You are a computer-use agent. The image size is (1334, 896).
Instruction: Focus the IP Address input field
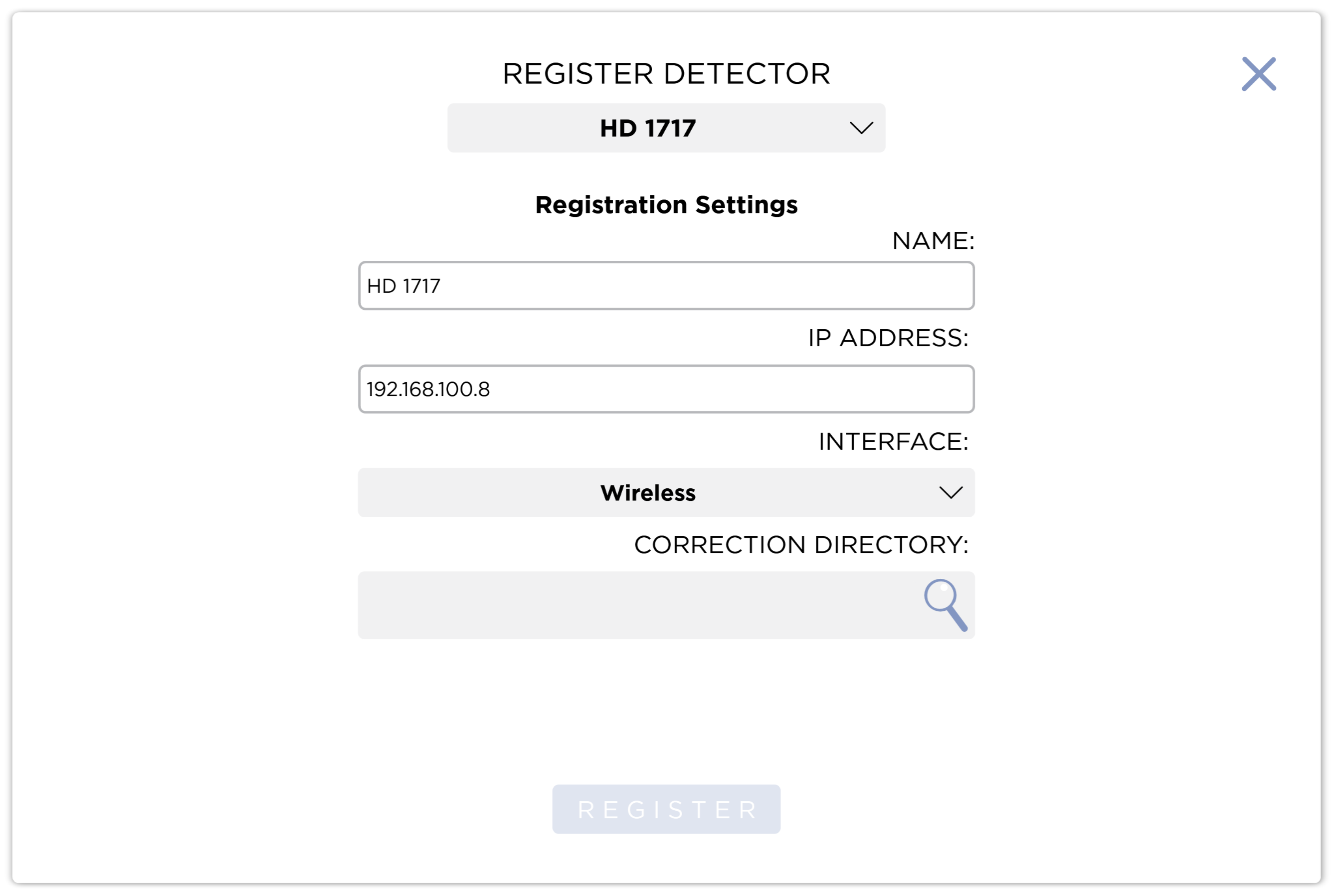pos(666,389)
